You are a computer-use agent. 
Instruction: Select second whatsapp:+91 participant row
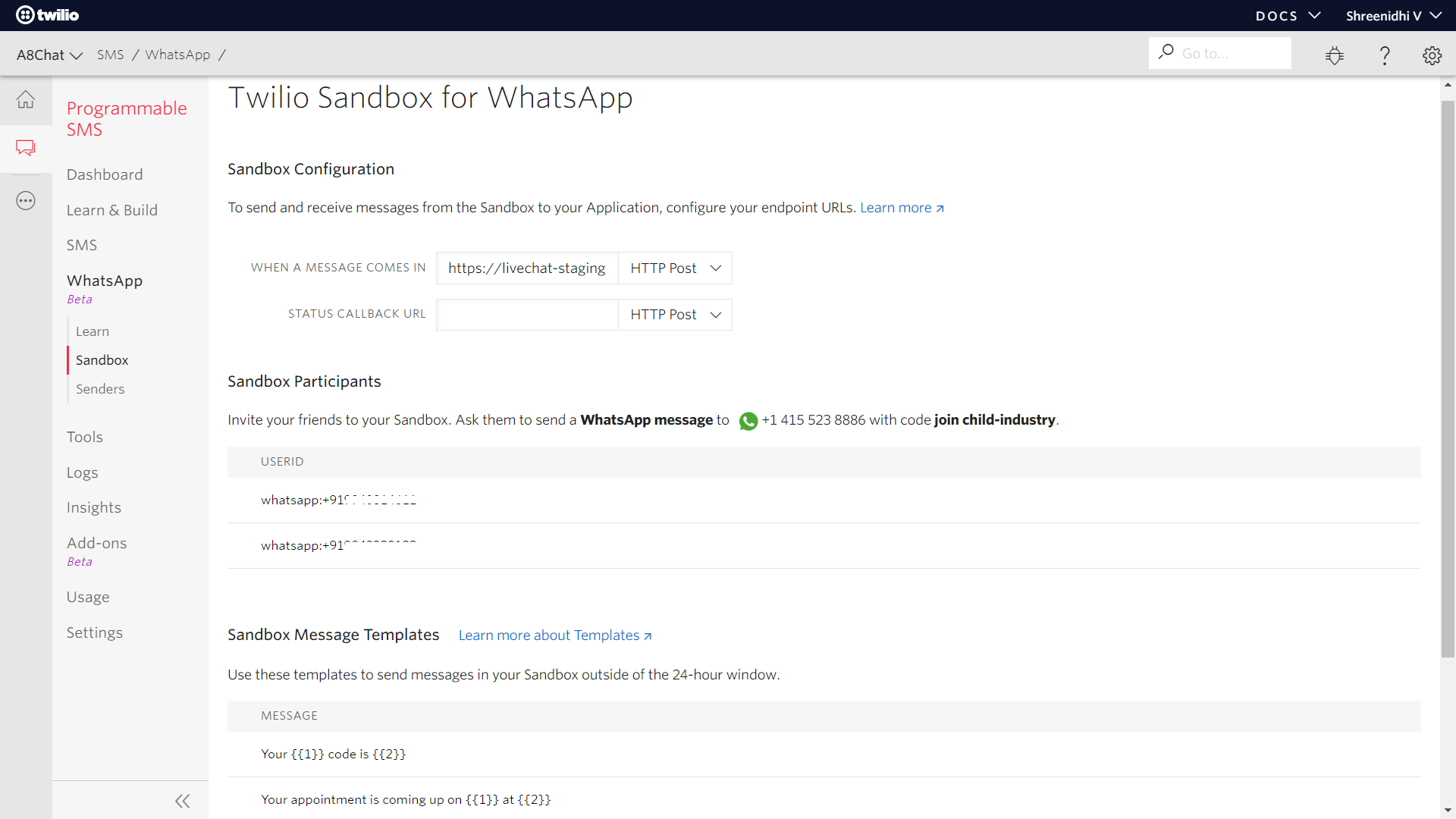point(824,546)
